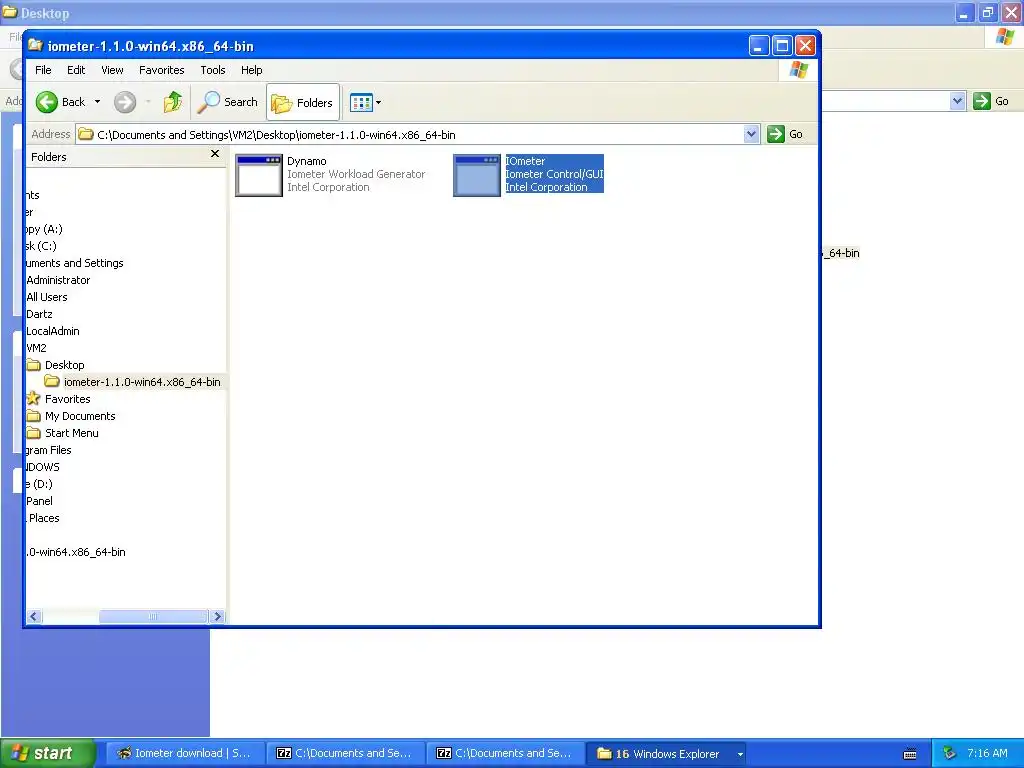Click Go button in background Desktop window
This screenshot has width=1024, height=768.
point(991,101)
